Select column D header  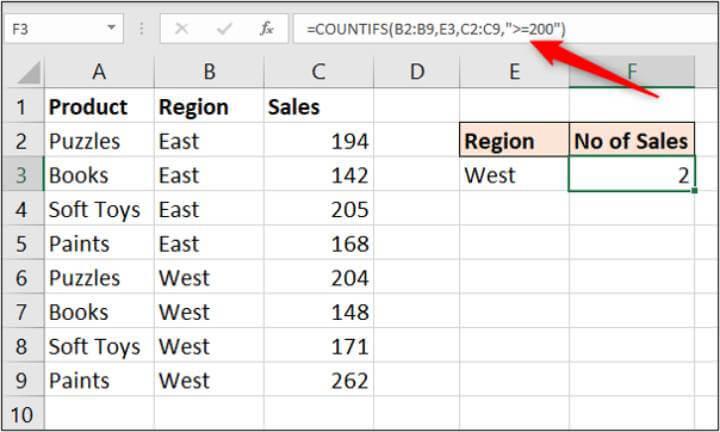[x=417, y=71]
